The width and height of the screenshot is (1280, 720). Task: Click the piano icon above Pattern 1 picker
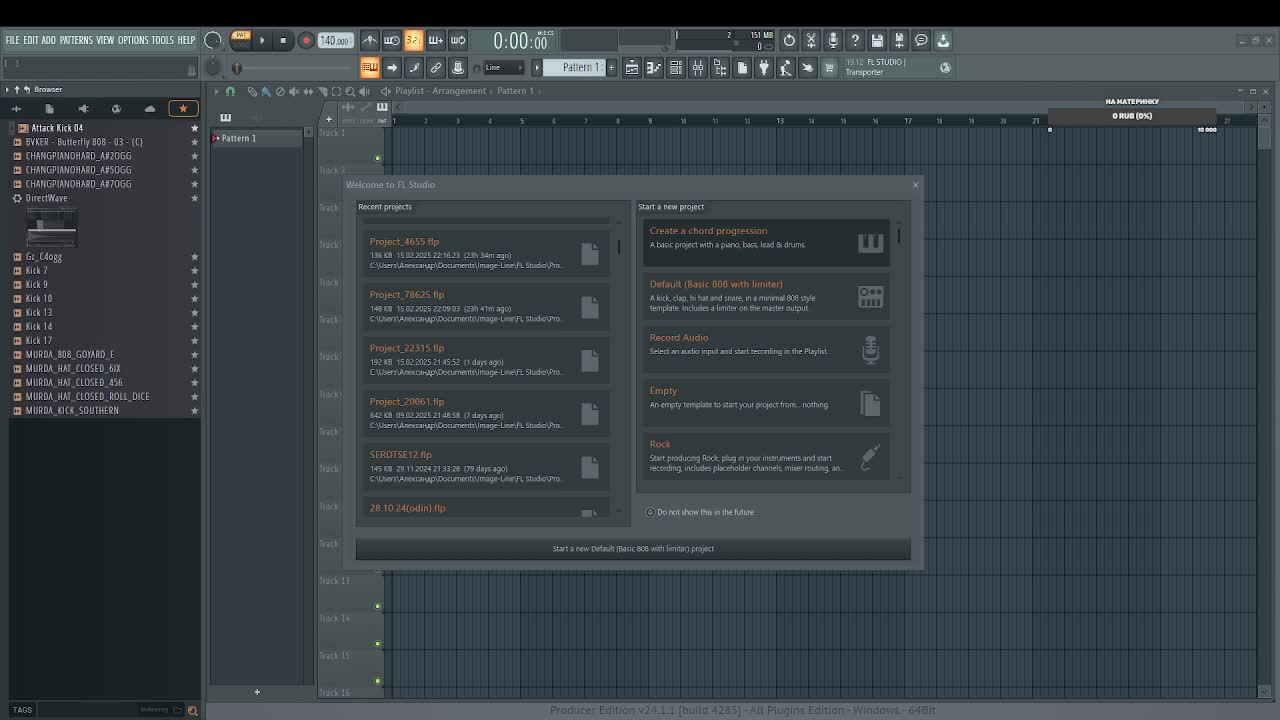(x=226, y=117)
